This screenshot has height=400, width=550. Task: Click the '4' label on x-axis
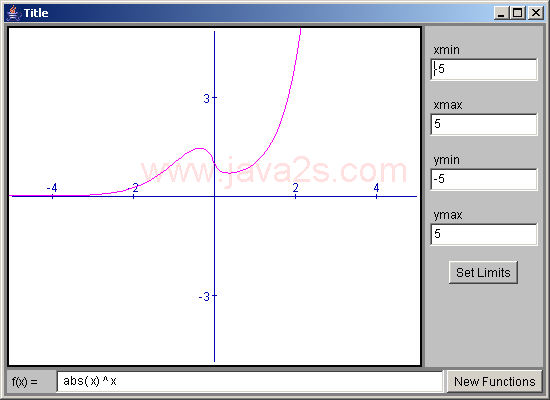(376, 188)
